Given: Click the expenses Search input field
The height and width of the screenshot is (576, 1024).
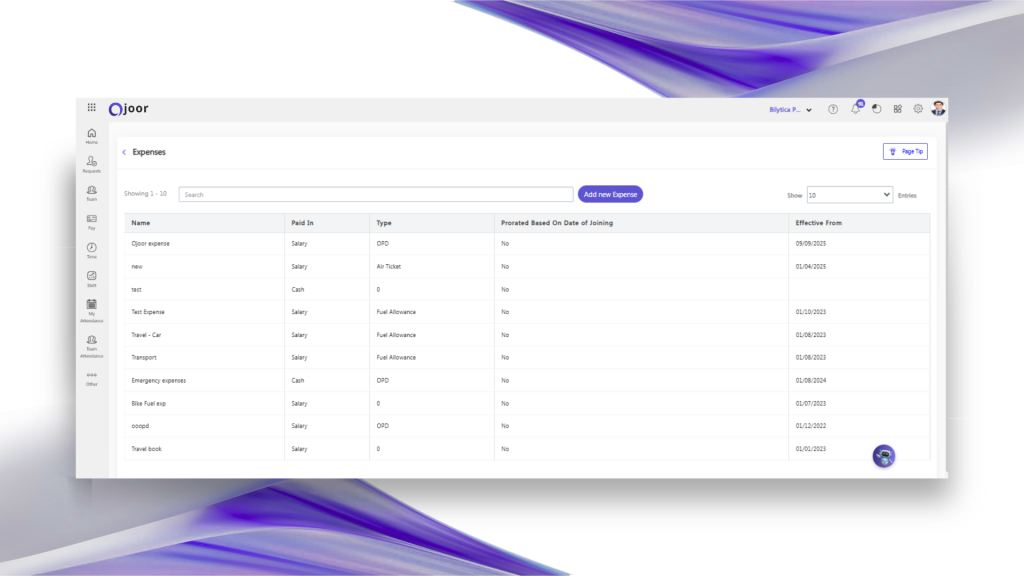Looking at the screenshot, I should coord(376,195).
